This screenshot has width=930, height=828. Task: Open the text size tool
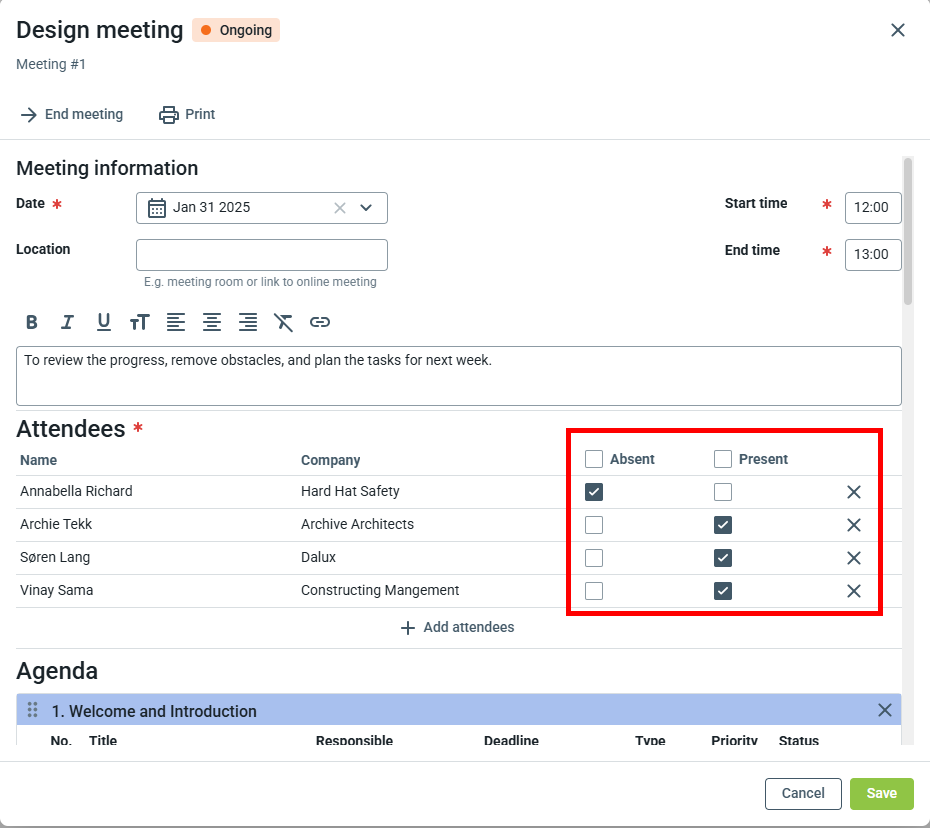(139, 322)
